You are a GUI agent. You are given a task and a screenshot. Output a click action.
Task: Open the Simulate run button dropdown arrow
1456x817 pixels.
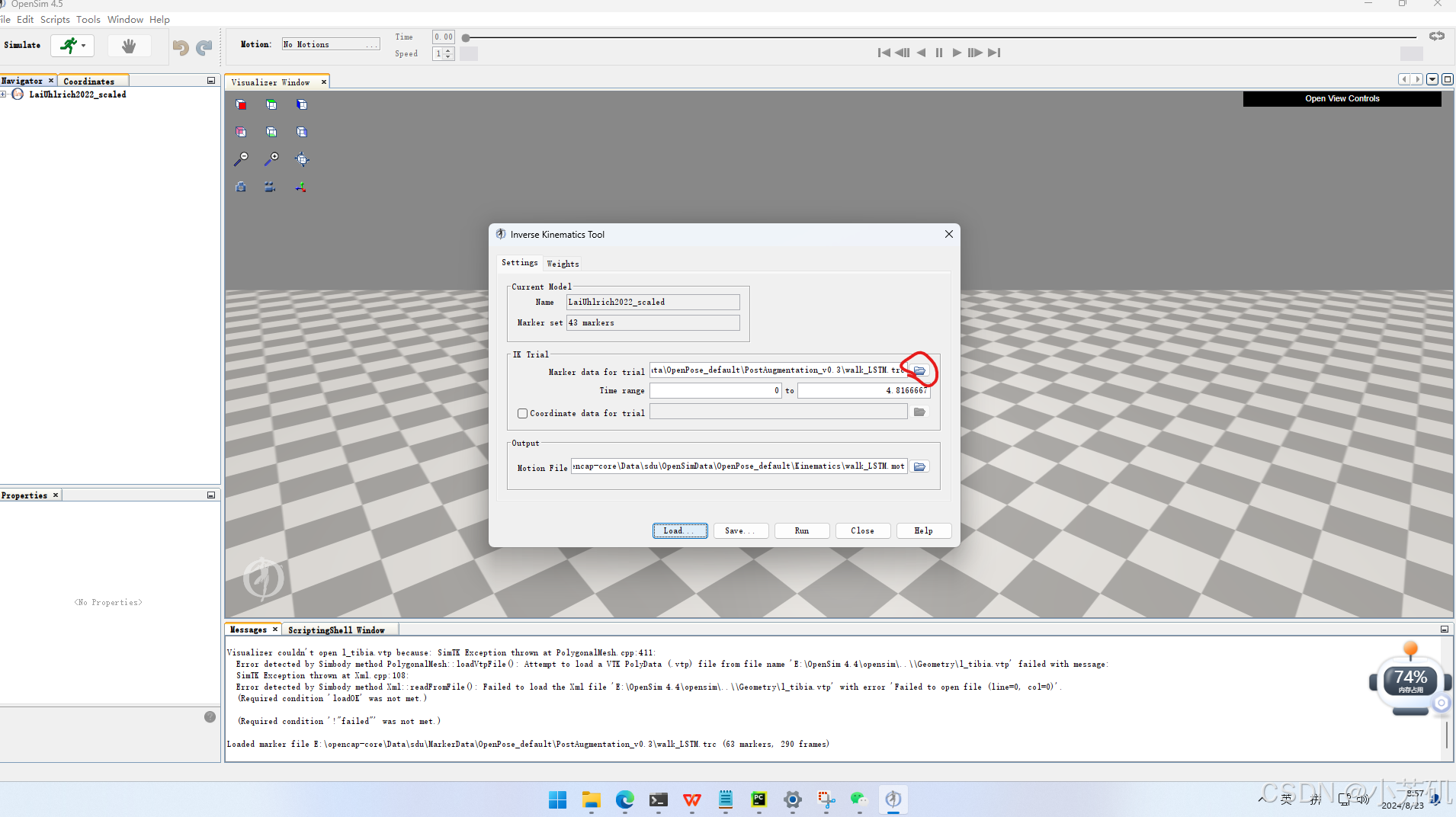pyautogui.click(x=83, y=46)
